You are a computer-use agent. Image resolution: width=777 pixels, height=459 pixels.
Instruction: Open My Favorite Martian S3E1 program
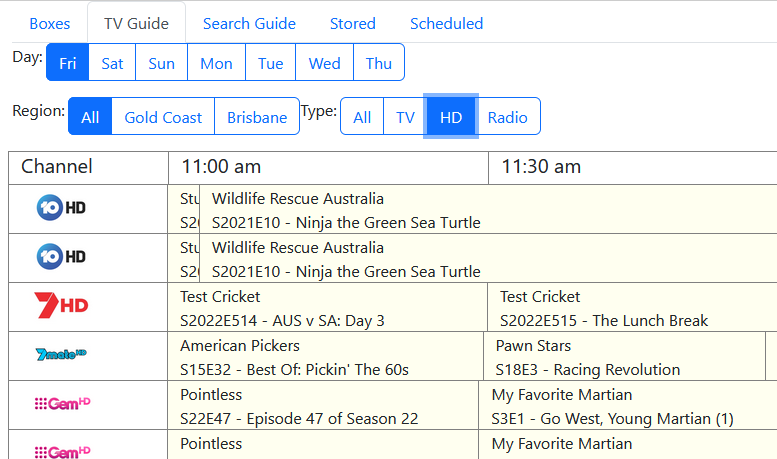pos(628,405)
